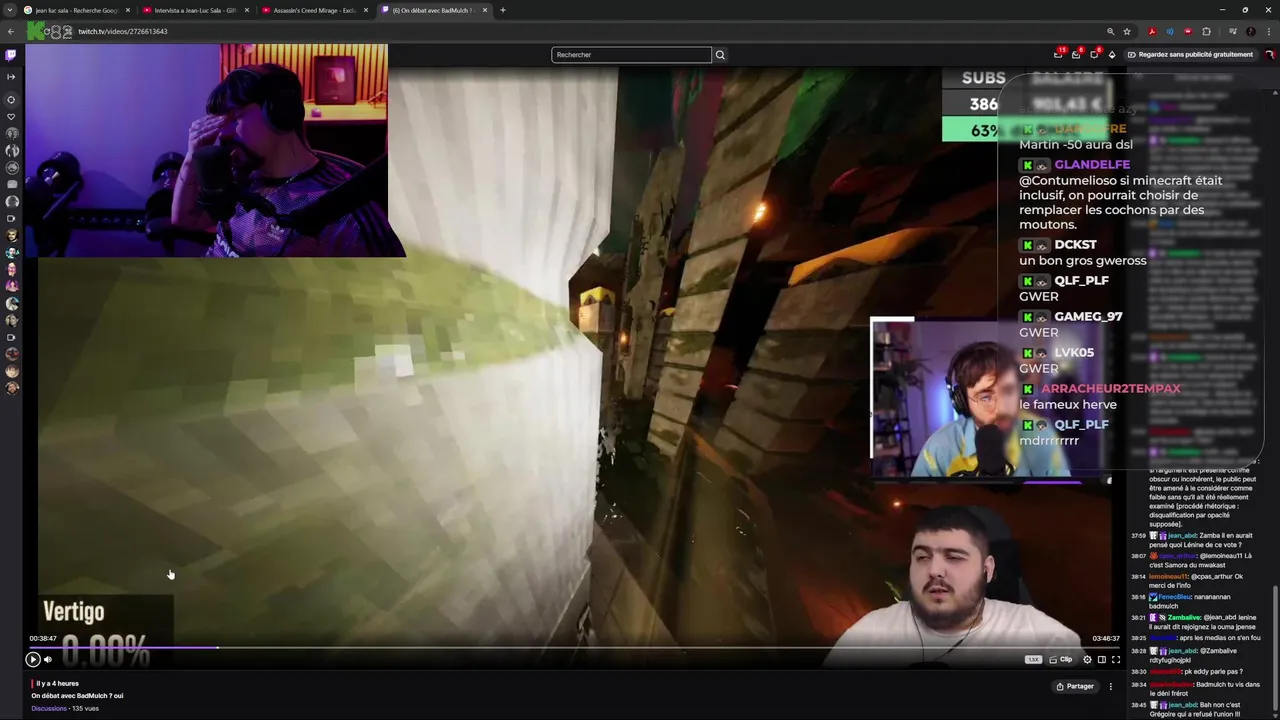Click the Partager share button

pyautogui.click(x=1075, y=686)
